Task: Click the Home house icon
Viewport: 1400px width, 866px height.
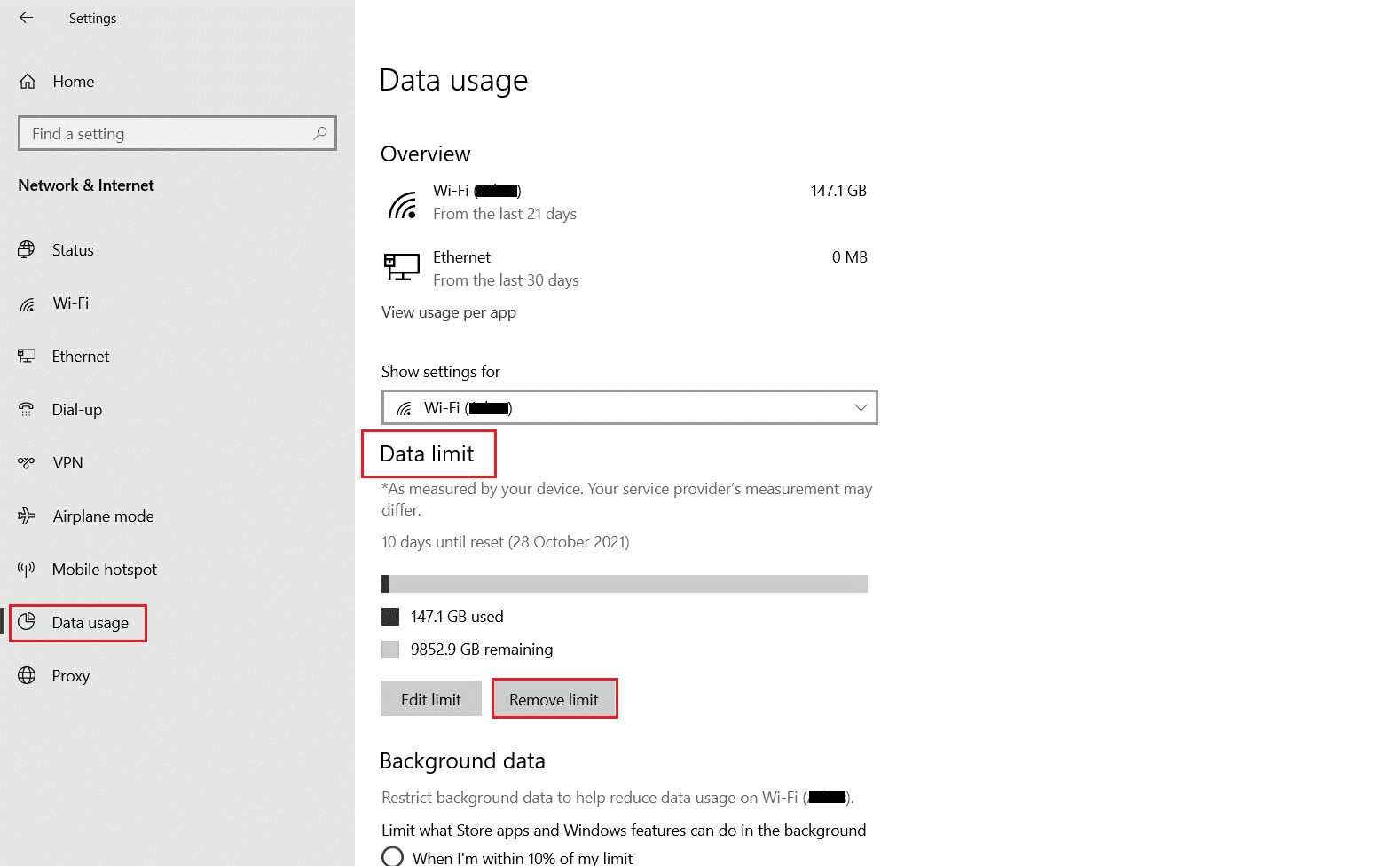Action: pos(28,82)
